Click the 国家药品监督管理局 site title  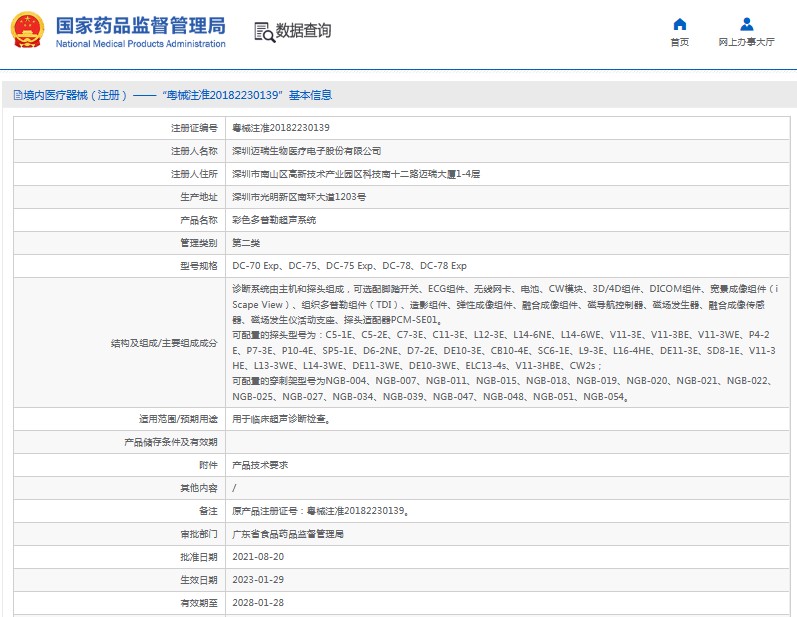pyautogui.click(x=140, y=25)
